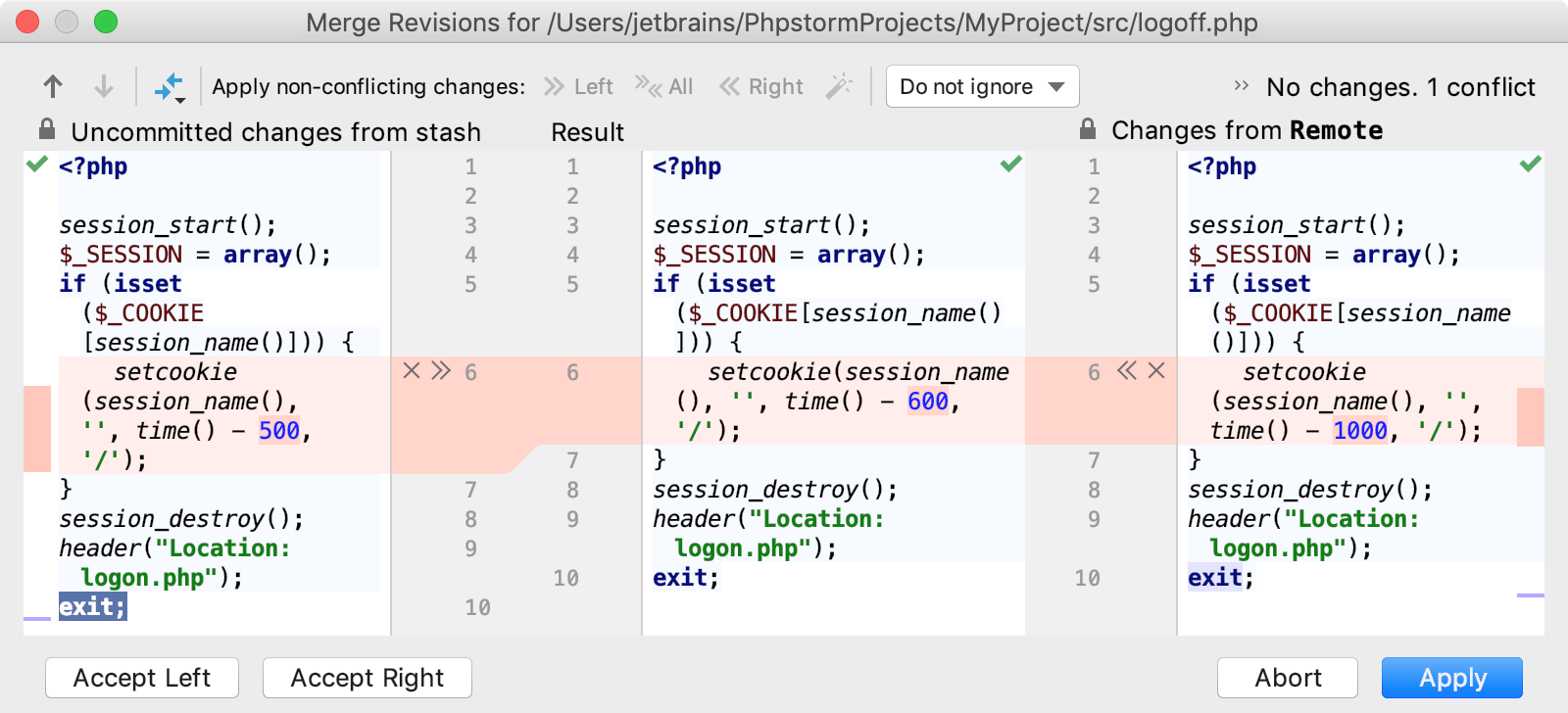The width and height of the screenshot is (1568, 713).
Task: Ignore the left change with X icon
Action: (412, 371)
